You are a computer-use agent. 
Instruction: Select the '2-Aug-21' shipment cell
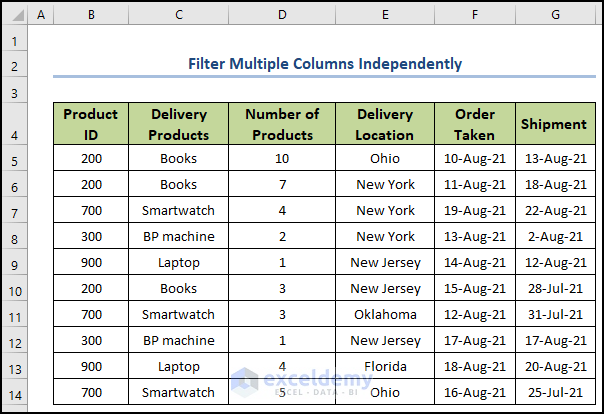tap(554, 236)
